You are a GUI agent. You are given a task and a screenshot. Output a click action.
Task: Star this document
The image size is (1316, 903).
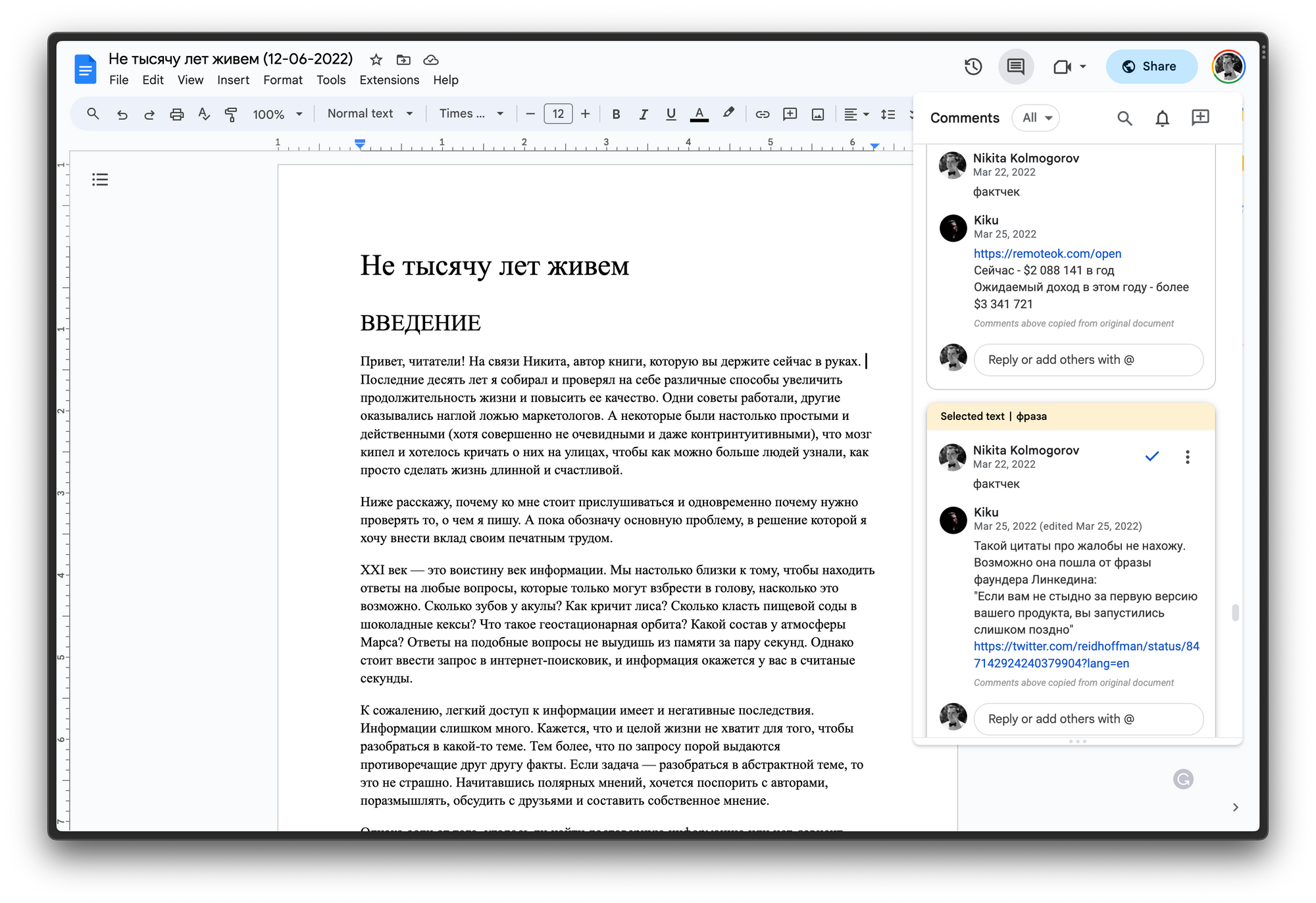(x=376, y=60)
